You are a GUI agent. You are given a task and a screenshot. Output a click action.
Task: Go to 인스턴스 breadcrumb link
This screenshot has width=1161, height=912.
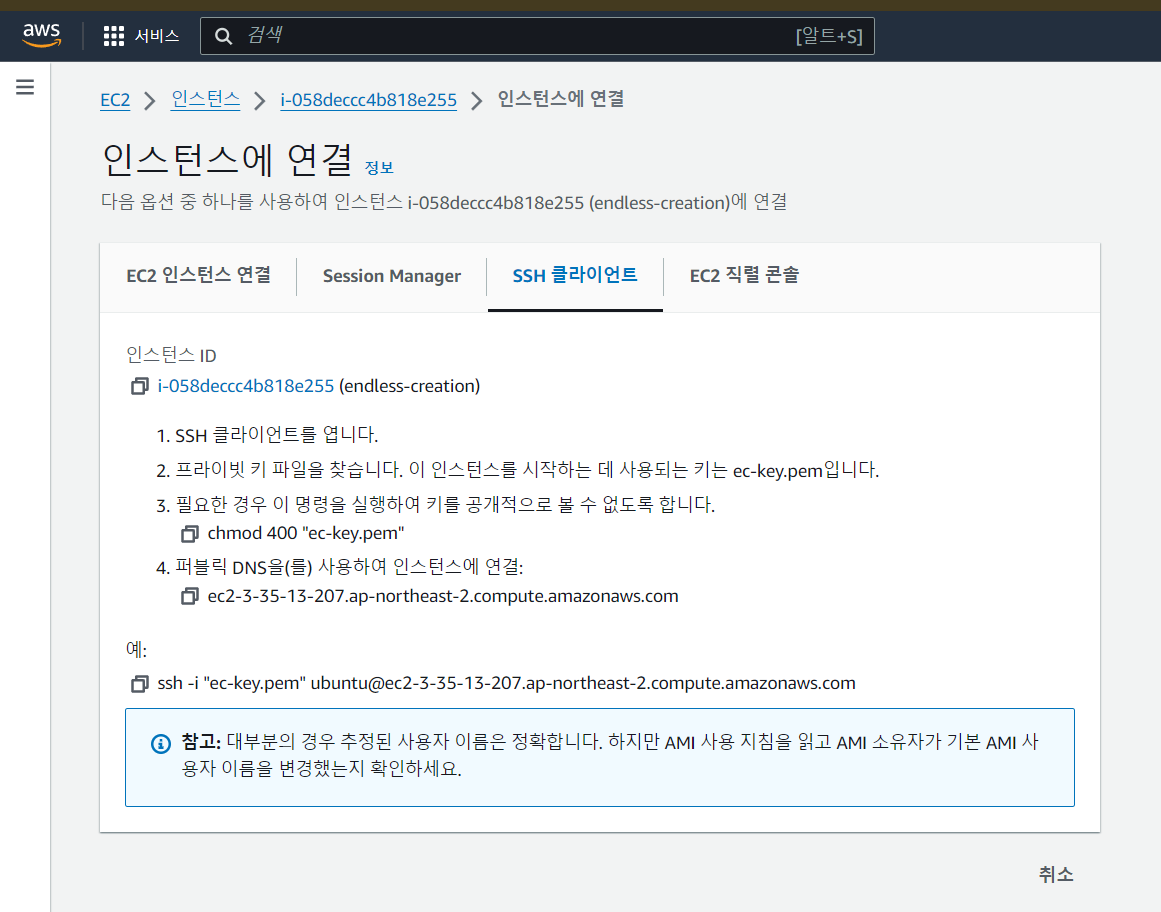[205, 99]
